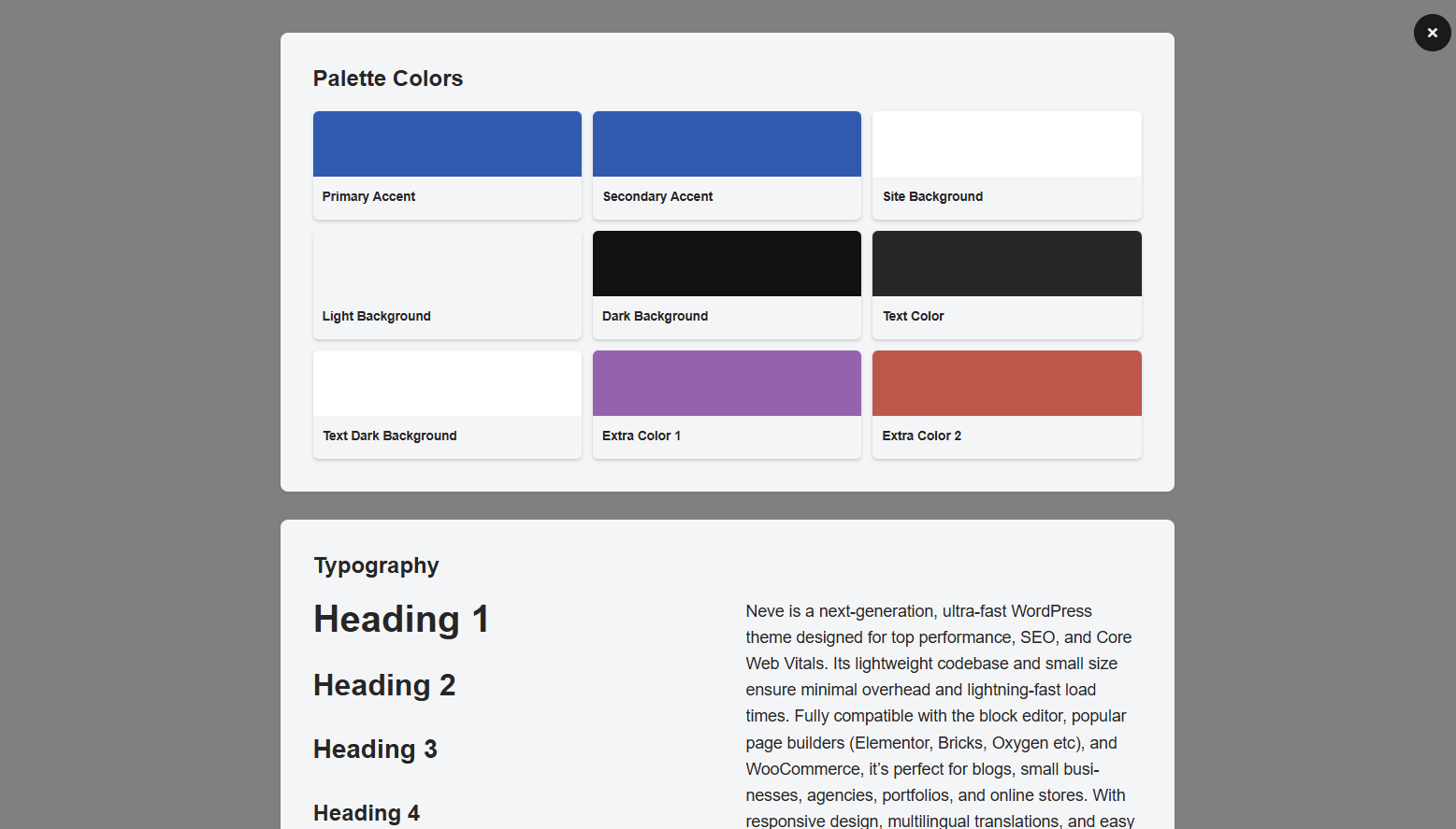Choose the Text Dark Background swatch

[447, 383]
